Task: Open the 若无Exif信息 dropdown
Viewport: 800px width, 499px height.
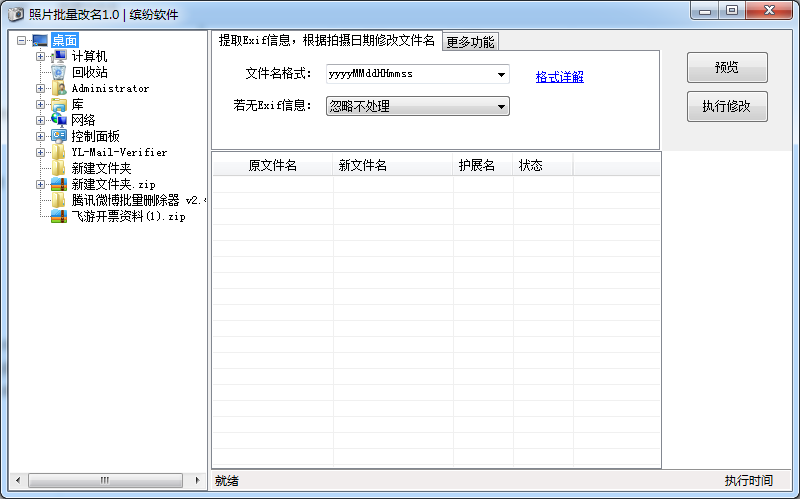Action: [x=417, y=106]
